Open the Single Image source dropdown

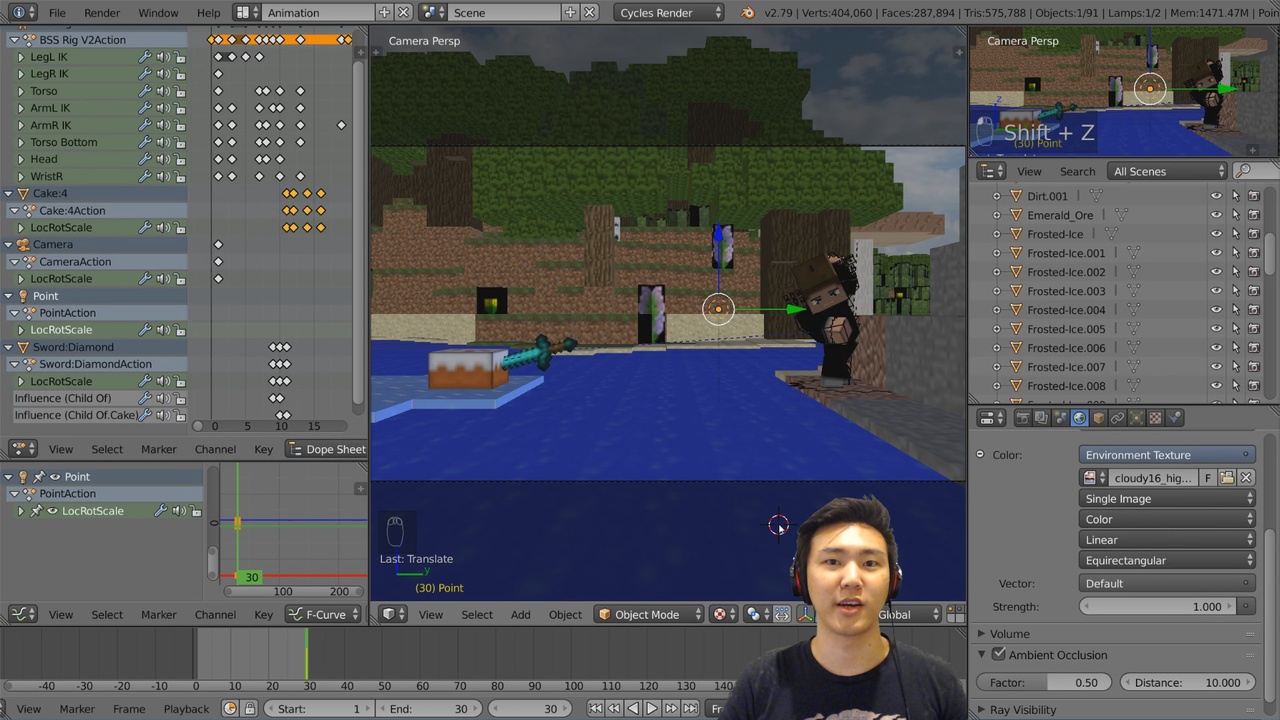click(x=1168, y=499)
